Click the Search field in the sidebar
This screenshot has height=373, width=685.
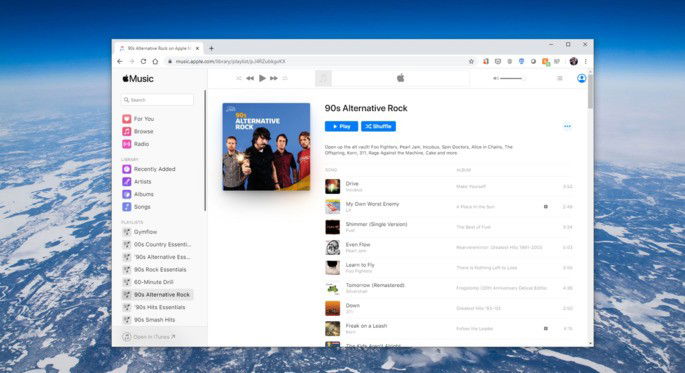[x=157, y=100]
